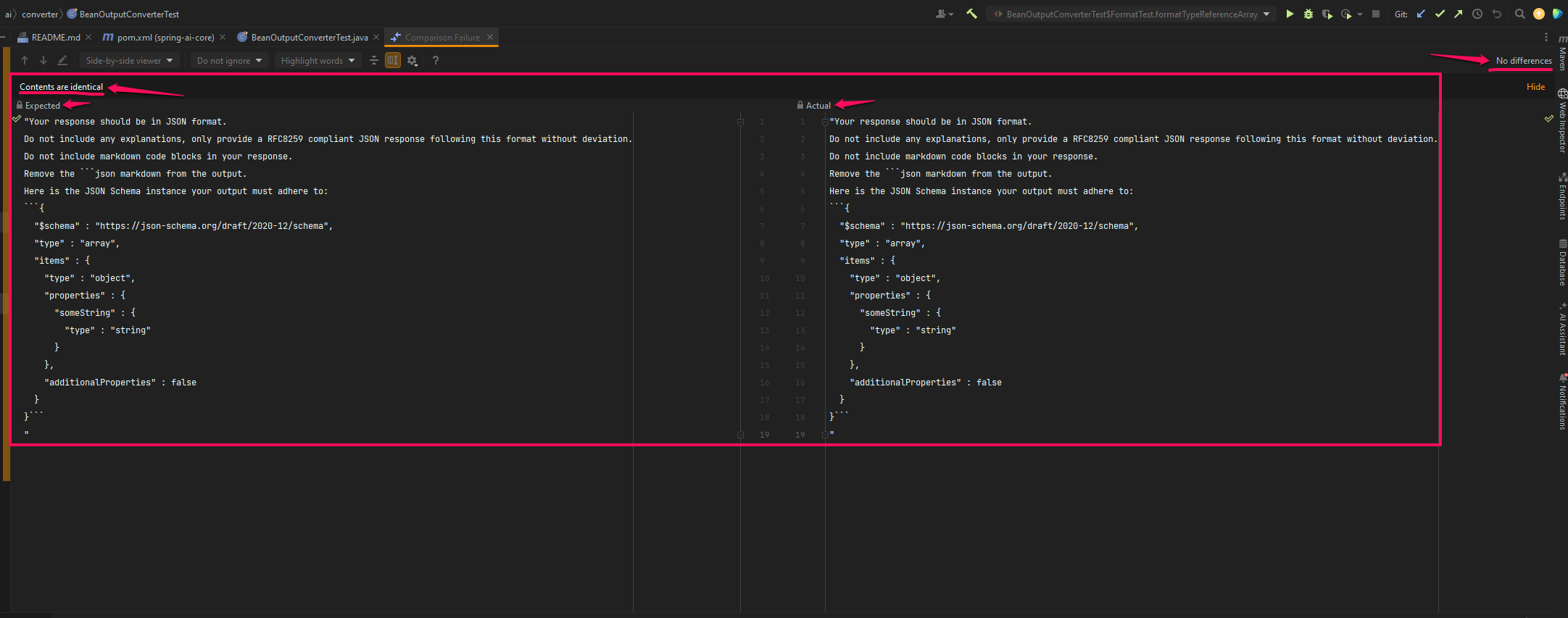Click the No differences status label

[x=1524, y=61]
